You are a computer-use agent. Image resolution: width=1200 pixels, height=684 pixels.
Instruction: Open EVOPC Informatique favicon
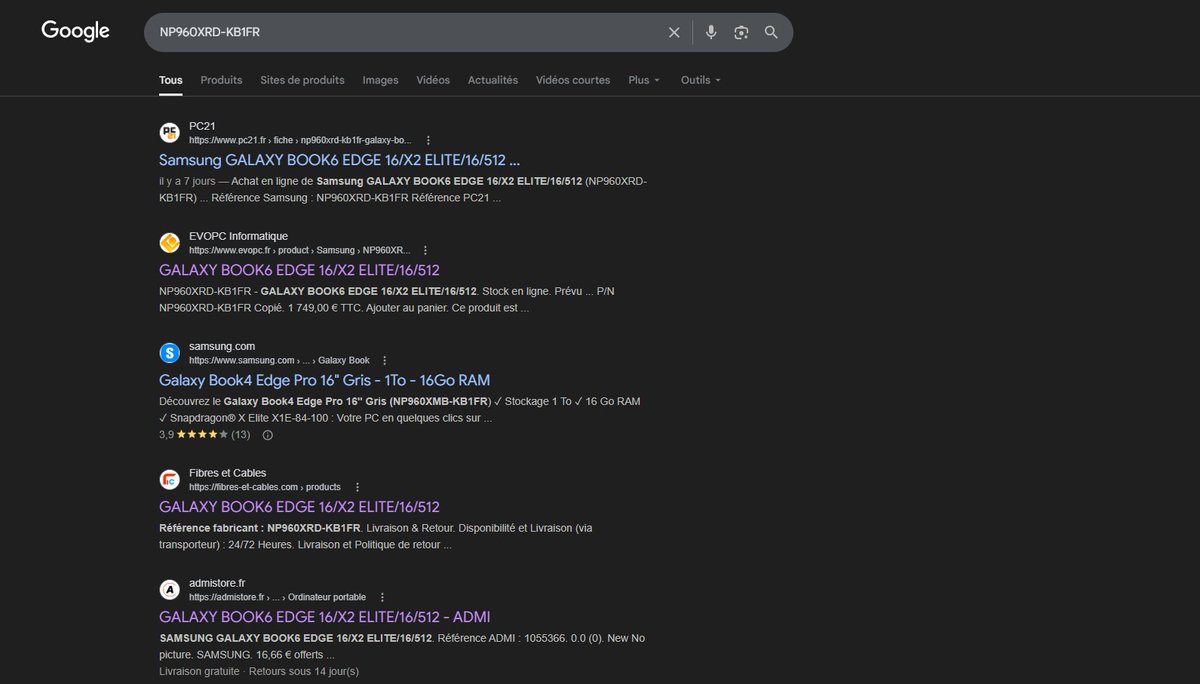click(x=169, y=242)
